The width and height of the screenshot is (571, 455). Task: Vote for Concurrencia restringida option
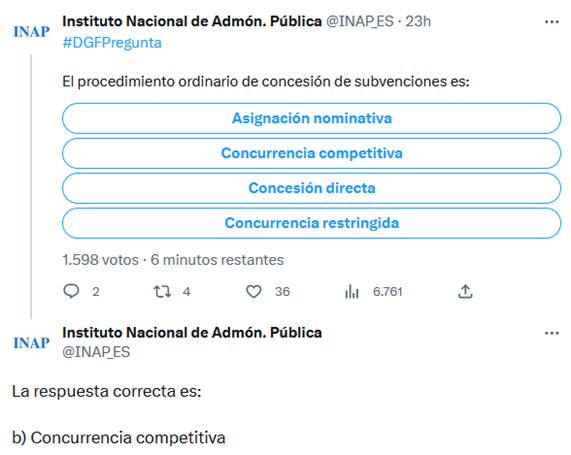tap(311, 223)
